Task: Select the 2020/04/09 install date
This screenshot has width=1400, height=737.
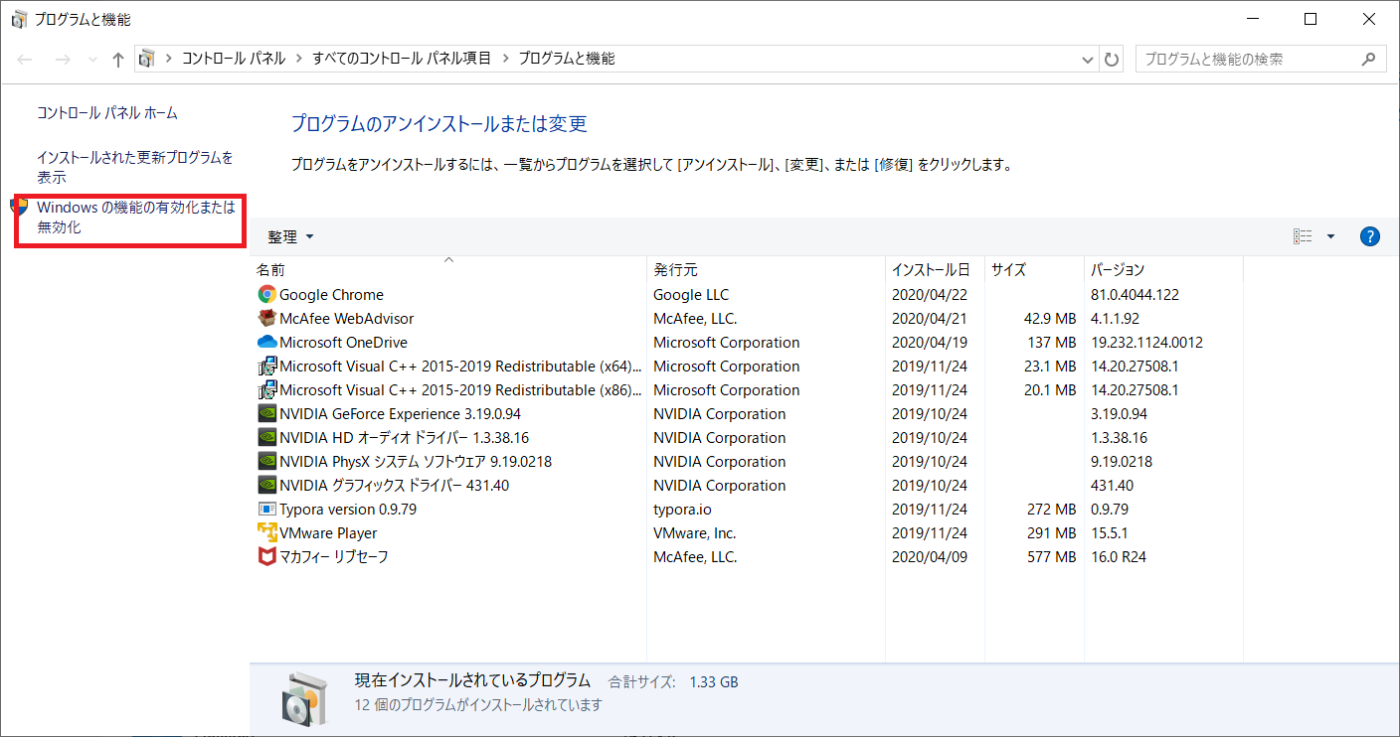Action: tap(930, 557)
